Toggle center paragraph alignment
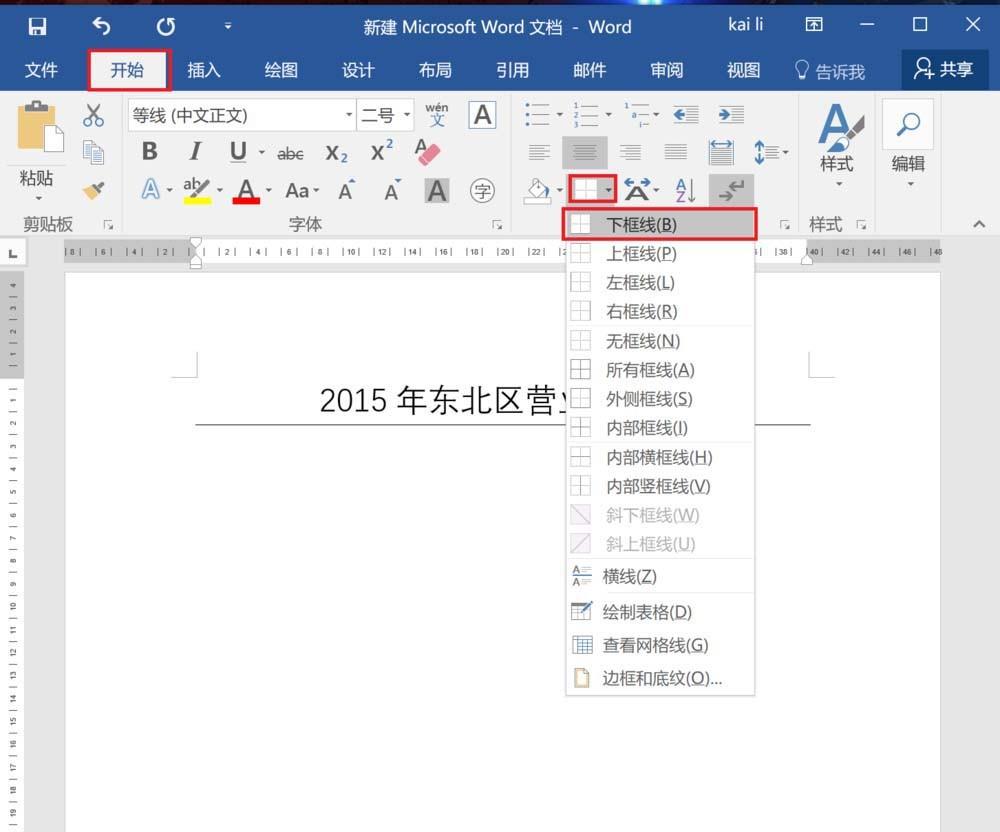The image size is (1000, 832). tap(585, 152)
